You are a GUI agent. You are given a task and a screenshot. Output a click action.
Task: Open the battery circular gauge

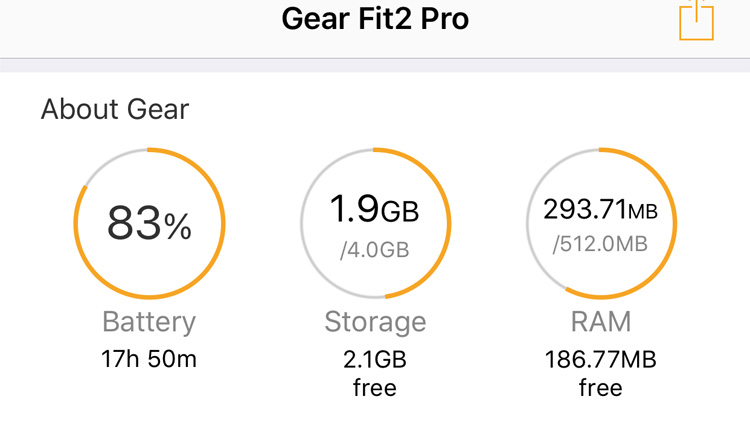(149, 223)
